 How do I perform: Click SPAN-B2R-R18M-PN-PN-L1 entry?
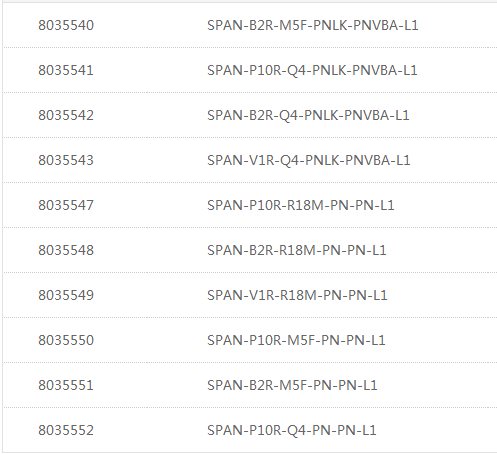[x=297, y=250]
